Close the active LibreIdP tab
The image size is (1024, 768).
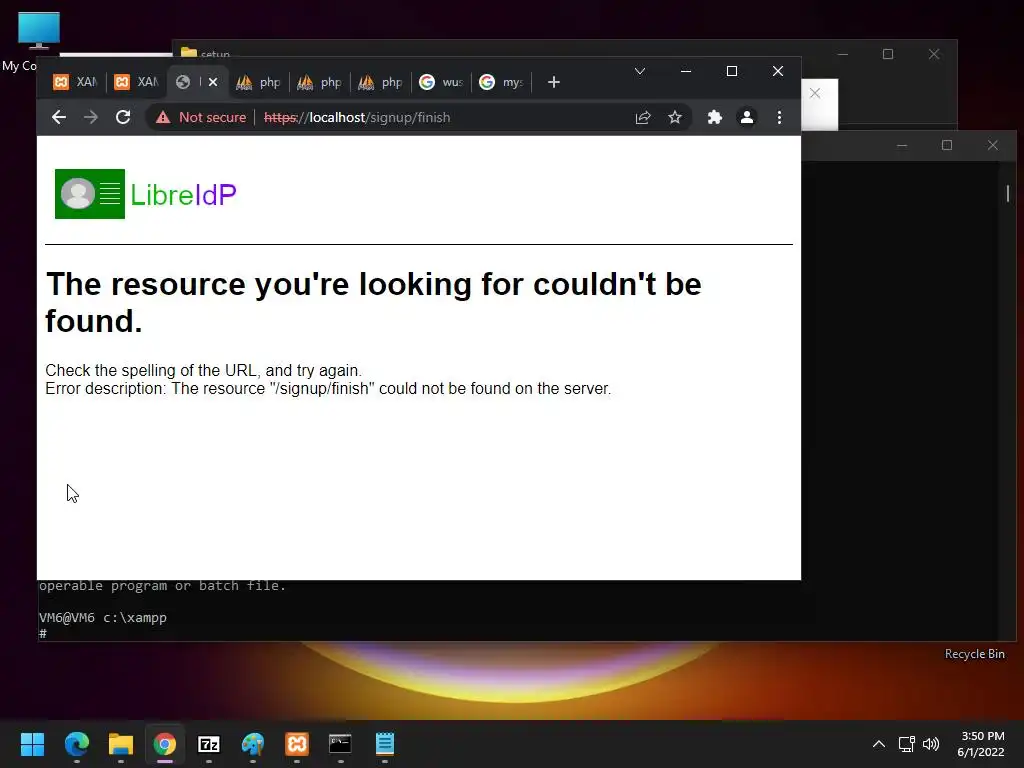click(x=213, y=82)
